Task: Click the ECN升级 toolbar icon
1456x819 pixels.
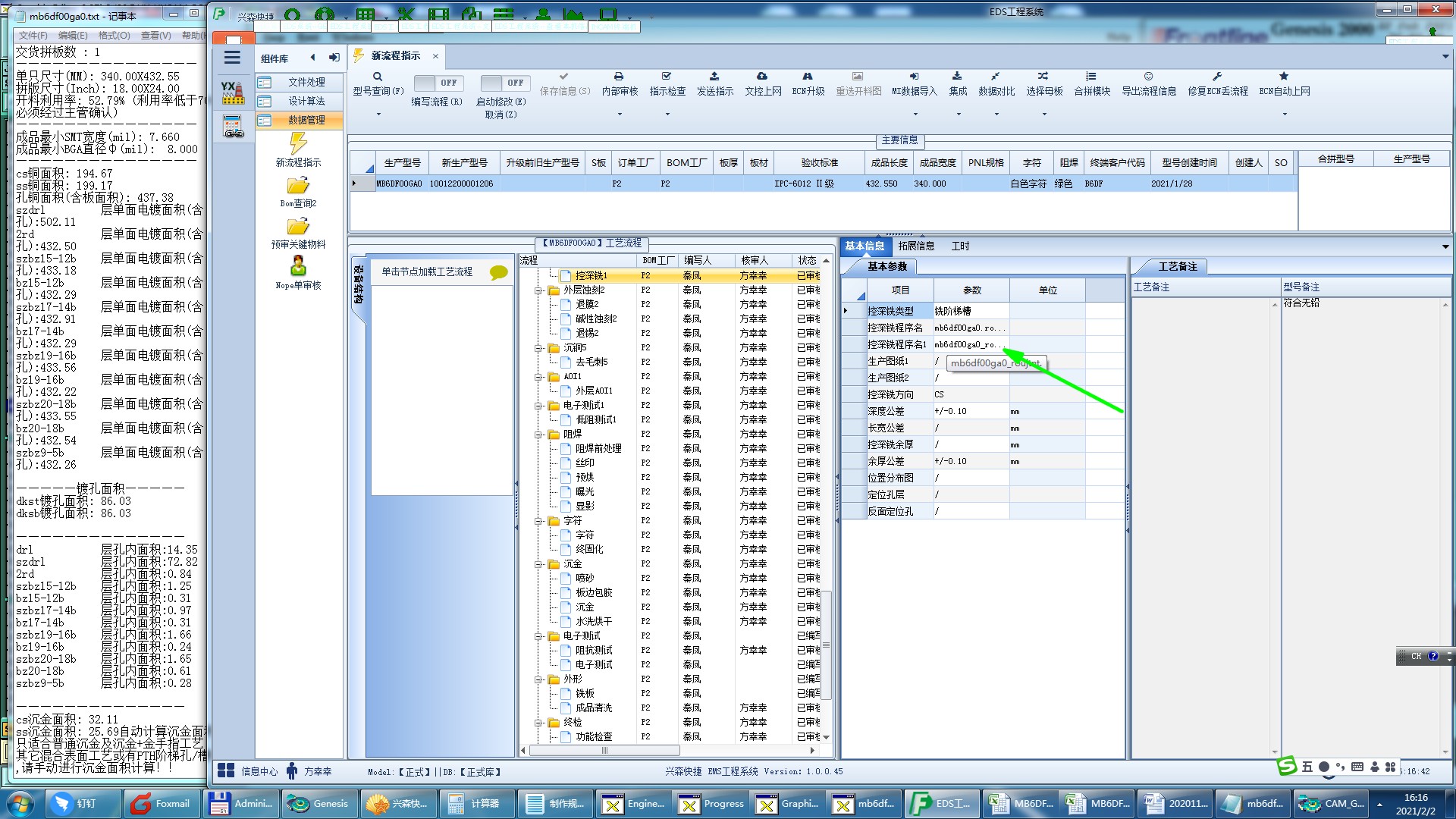Action: coord(807,77)
